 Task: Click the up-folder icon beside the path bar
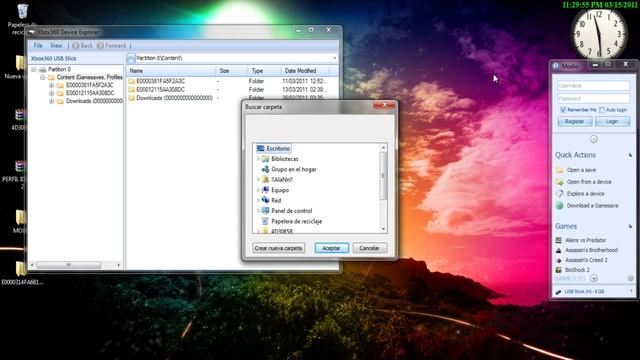[x=131, y=58]
